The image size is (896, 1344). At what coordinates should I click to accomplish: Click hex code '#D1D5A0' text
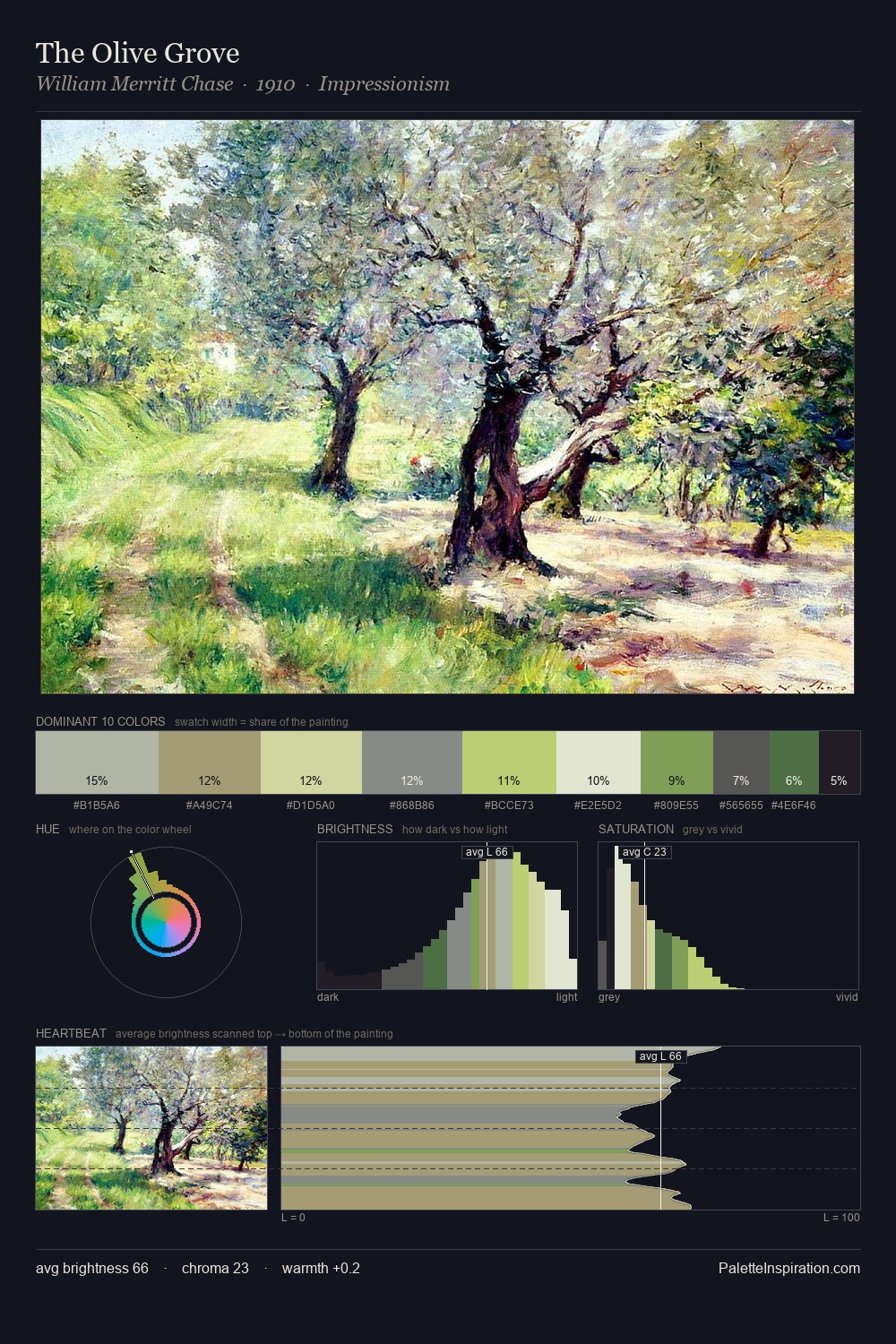[311, 806]
